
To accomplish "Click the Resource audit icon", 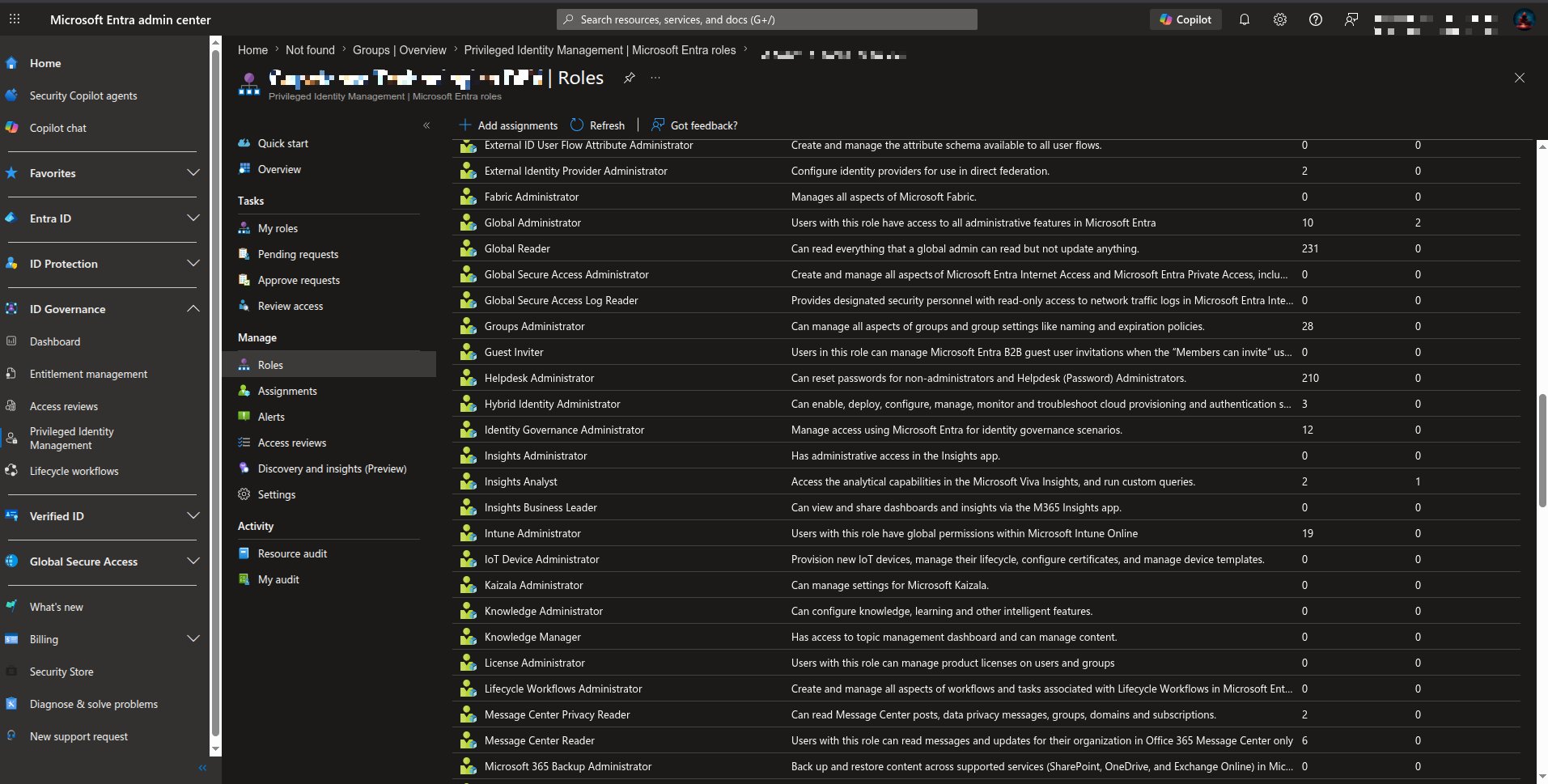I will click(244, 553).
